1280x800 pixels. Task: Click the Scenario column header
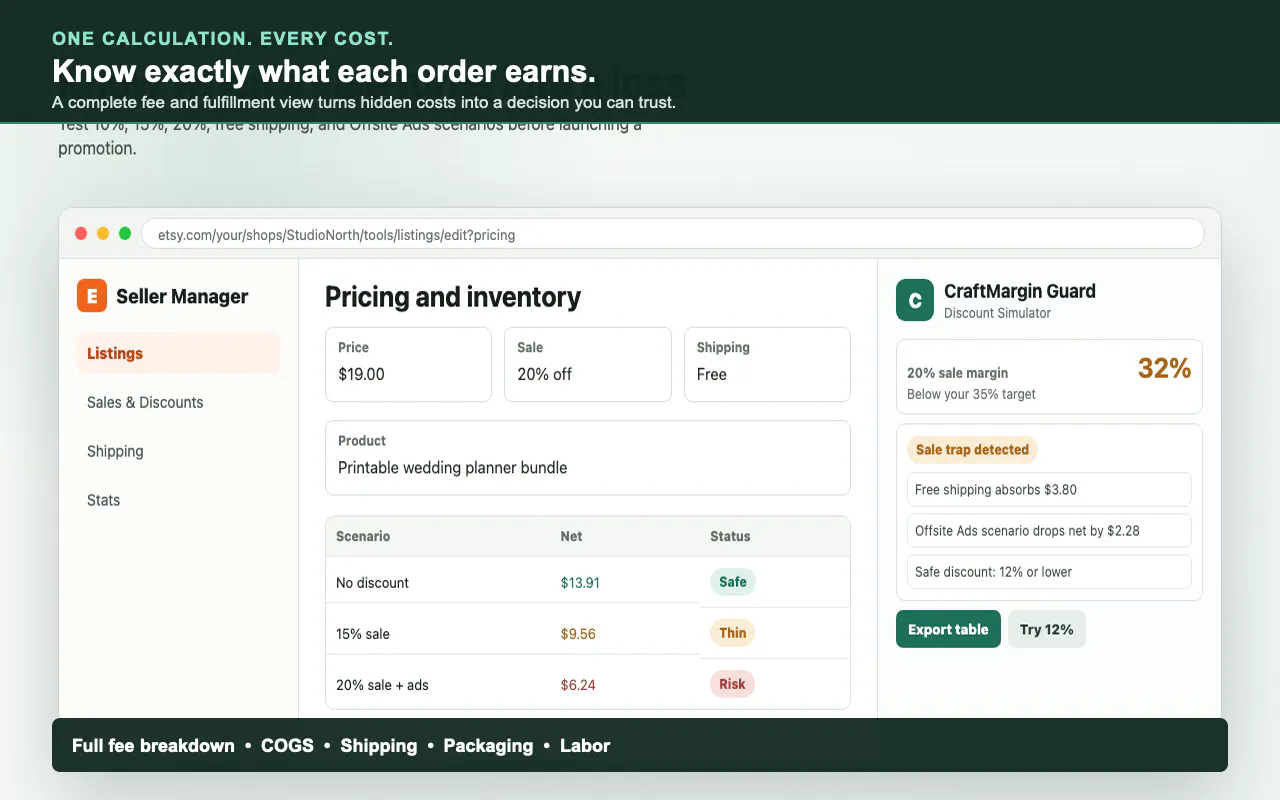click(363, 536)
